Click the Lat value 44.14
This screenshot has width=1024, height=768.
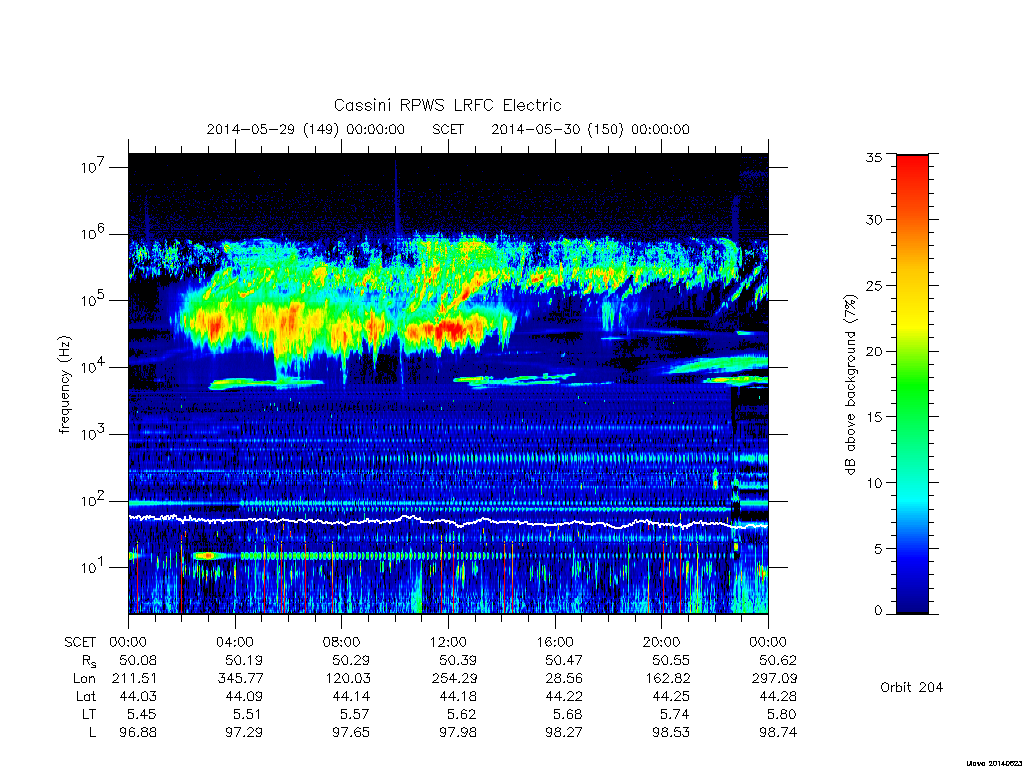click(350, 696)
